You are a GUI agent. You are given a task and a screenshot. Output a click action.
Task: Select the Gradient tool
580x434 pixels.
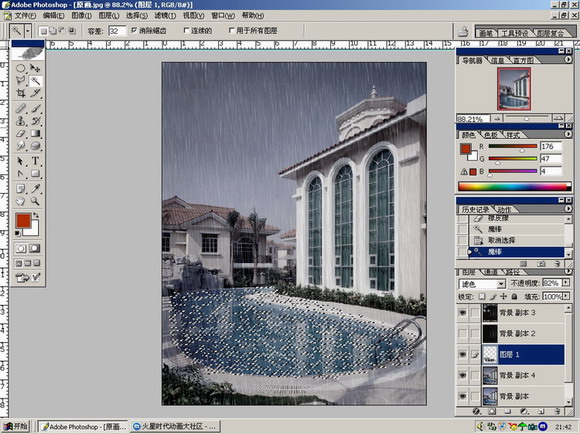[36, 134]
